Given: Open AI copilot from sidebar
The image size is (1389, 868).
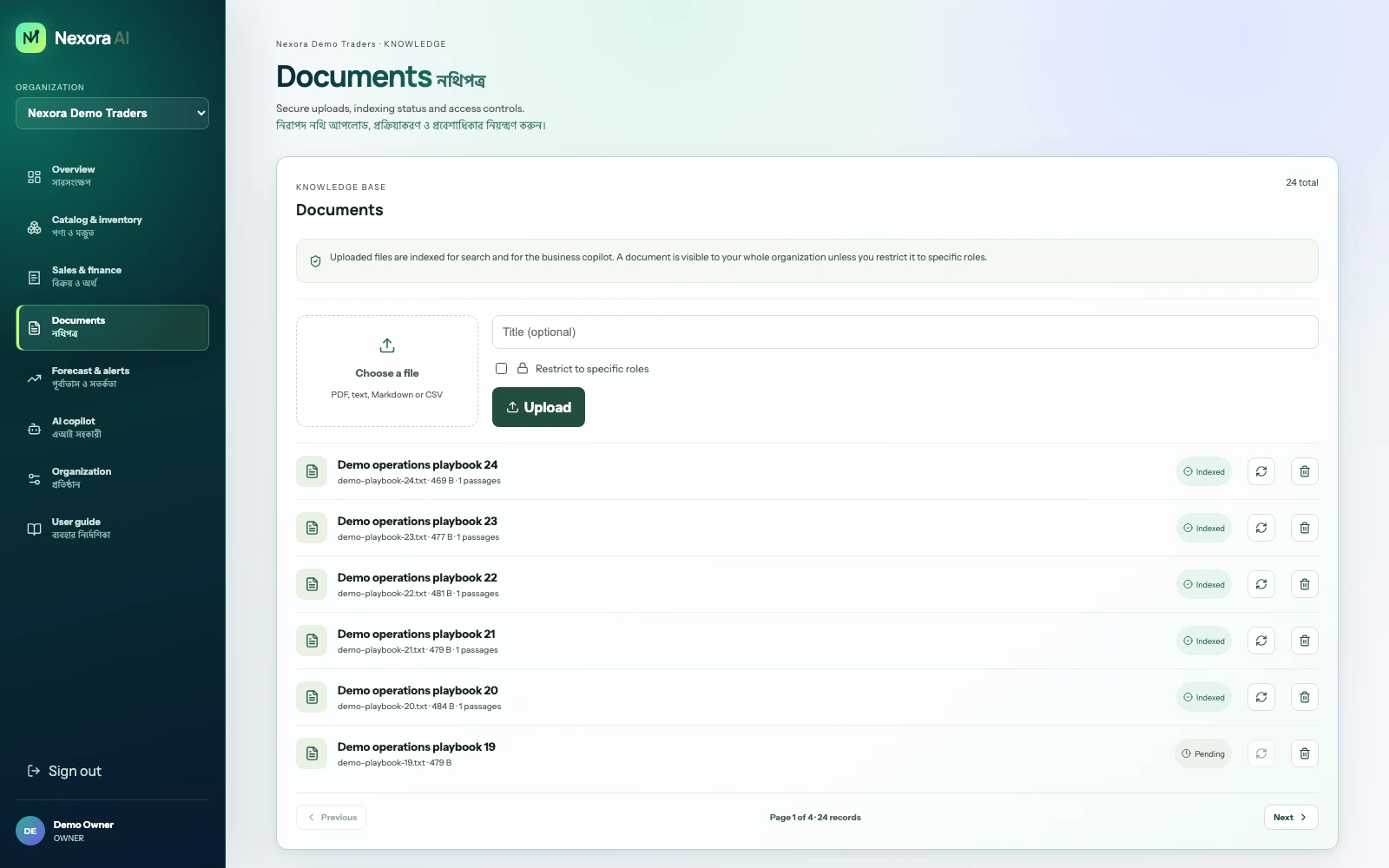Looking at the screenshot, I should click(x=112, y=428).
